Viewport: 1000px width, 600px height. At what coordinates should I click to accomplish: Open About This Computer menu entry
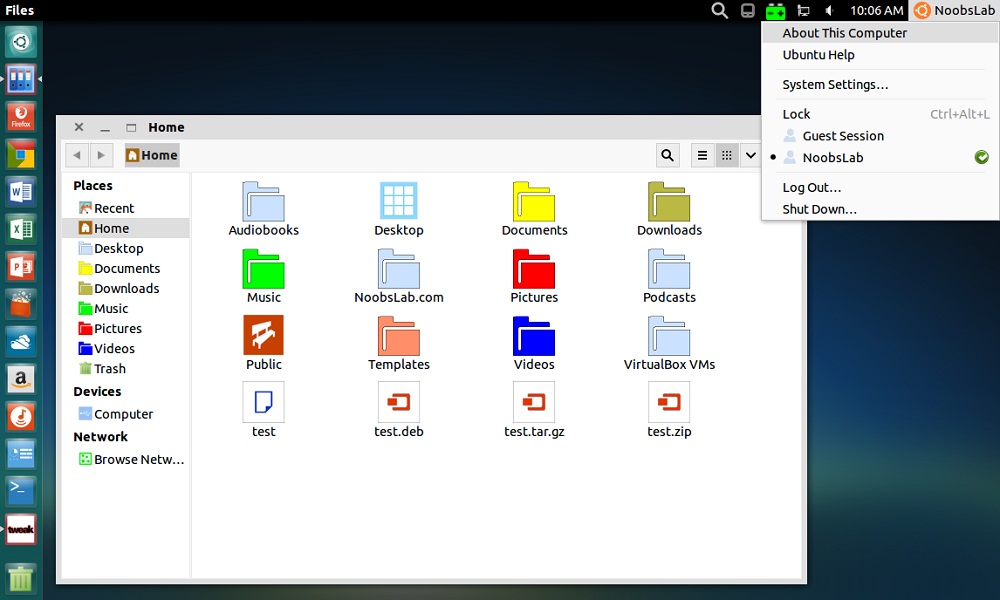click(x=880, y=33)
